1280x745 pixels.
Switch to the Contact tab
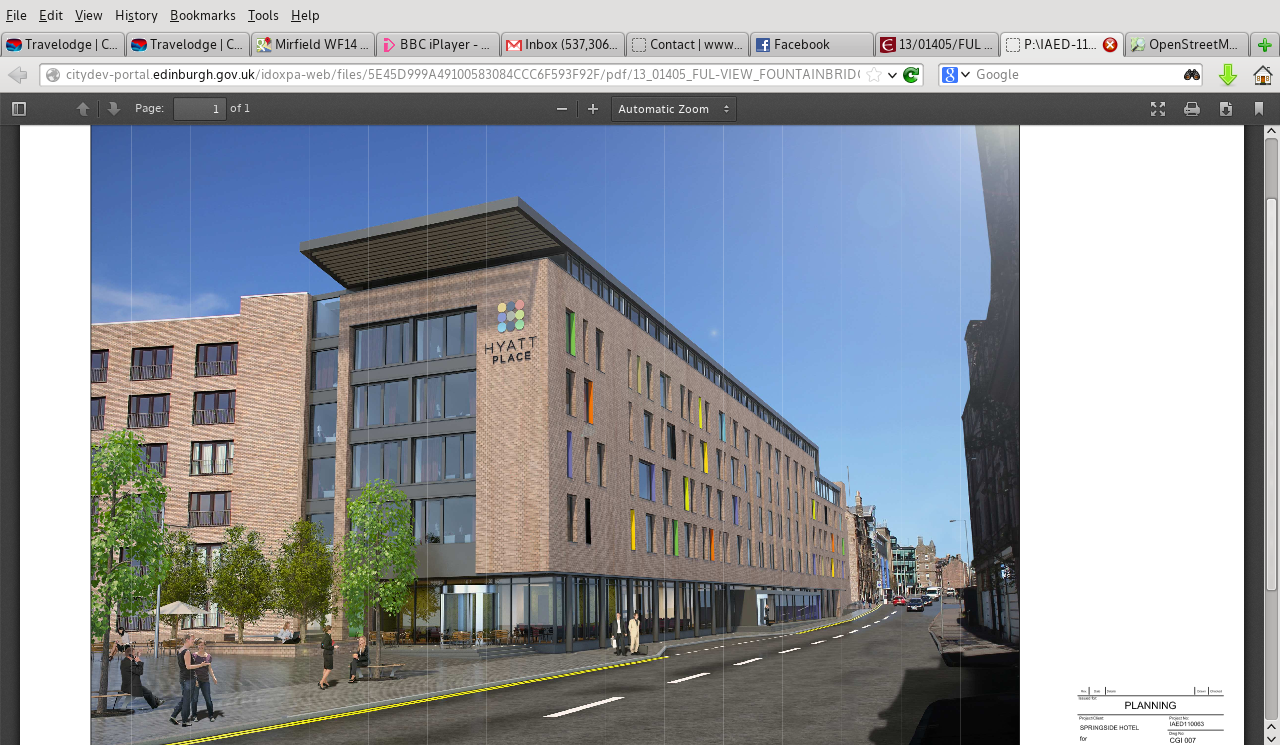688,44
